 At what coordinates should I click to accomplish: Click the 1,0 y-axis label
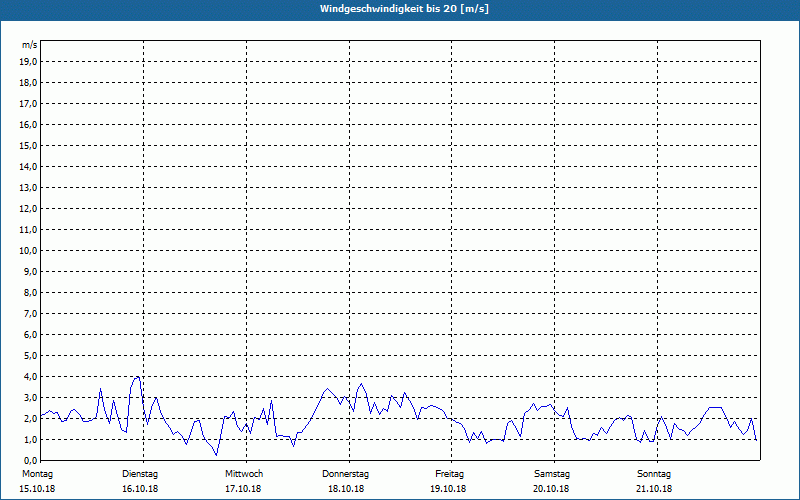30,440
